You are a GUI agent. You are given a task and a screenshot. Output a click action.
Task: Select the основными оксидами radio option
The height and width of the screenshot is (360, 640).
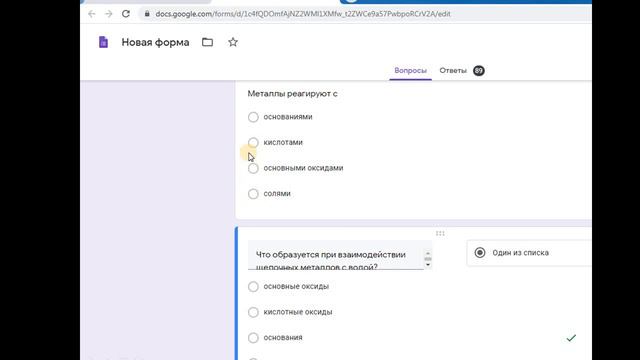pyautogui.click(x=253, y=168)
